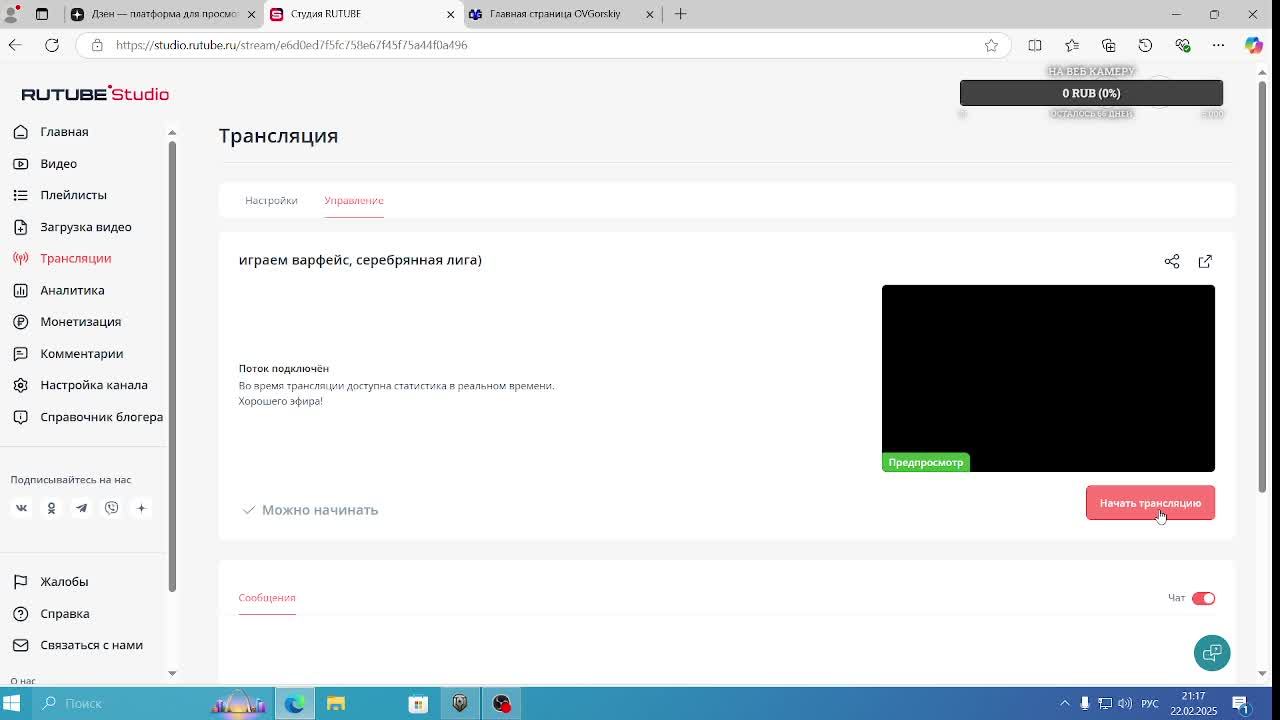
Task: Open File Explorer from taskbar
Action: [336, 703]
